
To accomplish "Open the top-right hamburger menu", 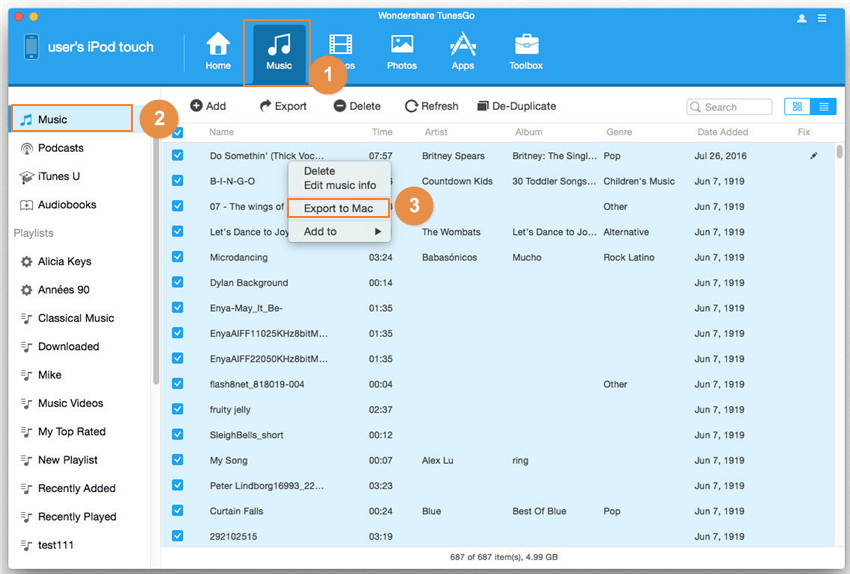I will click(823, 18).
